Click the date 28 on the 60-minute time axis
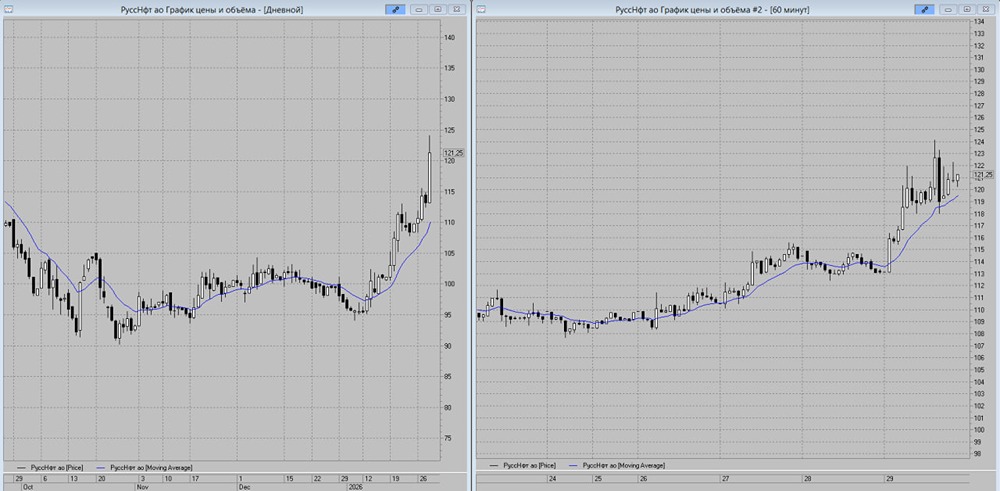Viewport: 1000px width, 491px height. point(808,478)
